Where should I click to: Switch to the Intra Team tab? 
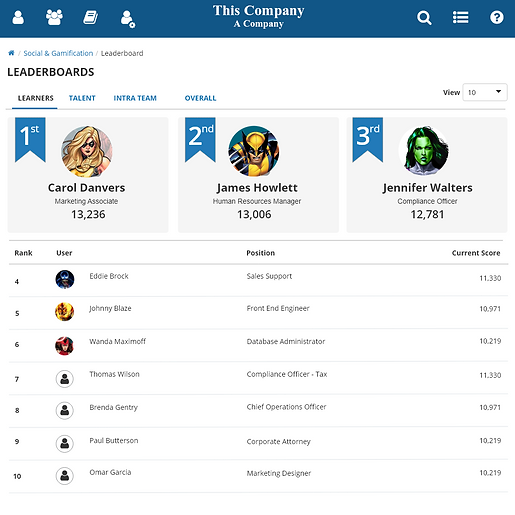pos(135,98)
